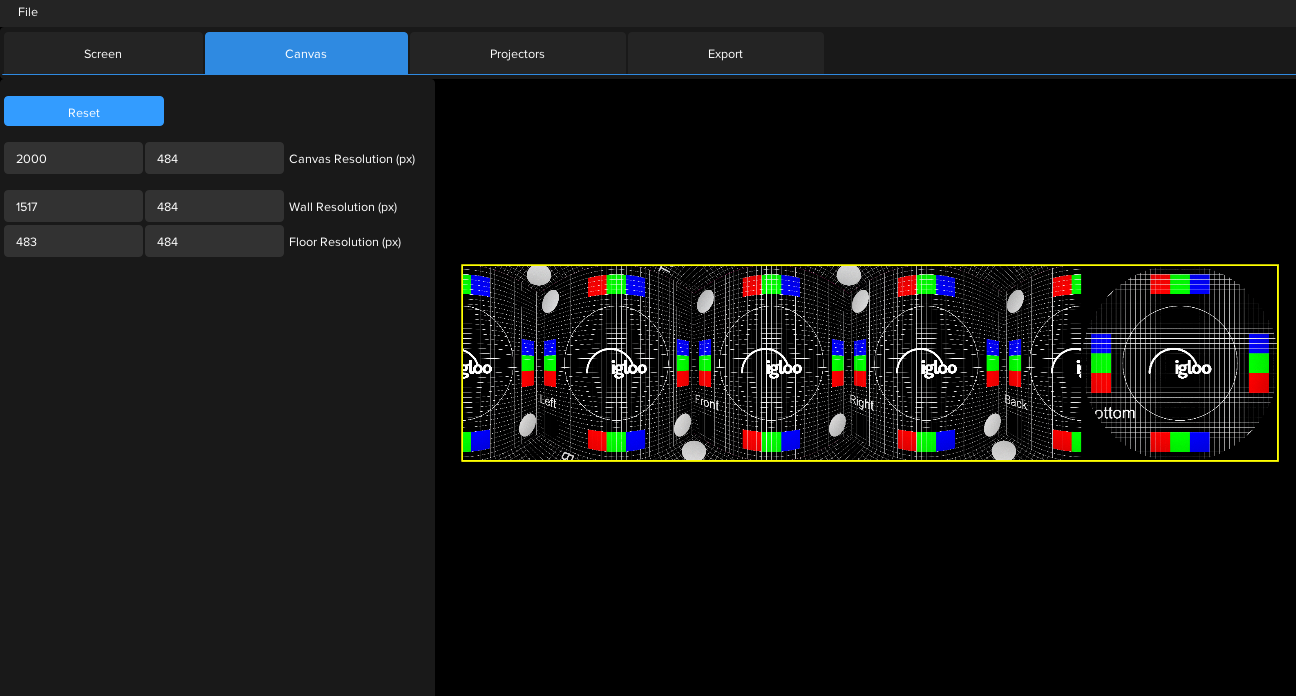Focus the Wall Resolution height field

click(214, 206)
